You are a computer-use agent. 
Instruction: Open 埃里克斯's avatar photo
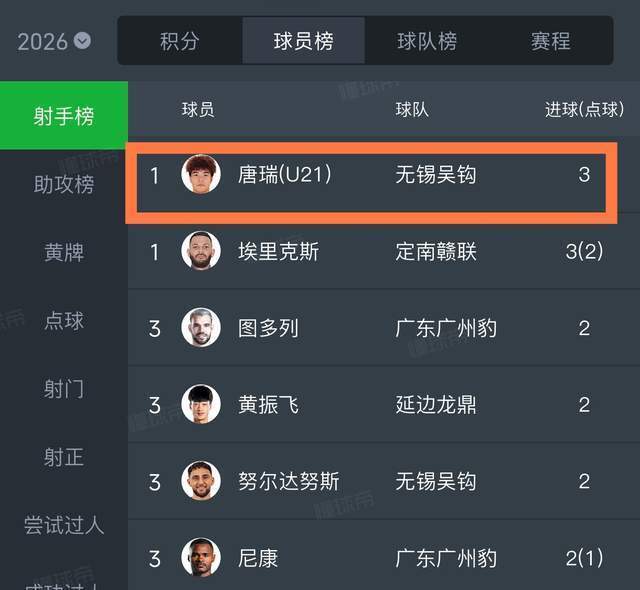coord(201,251)
